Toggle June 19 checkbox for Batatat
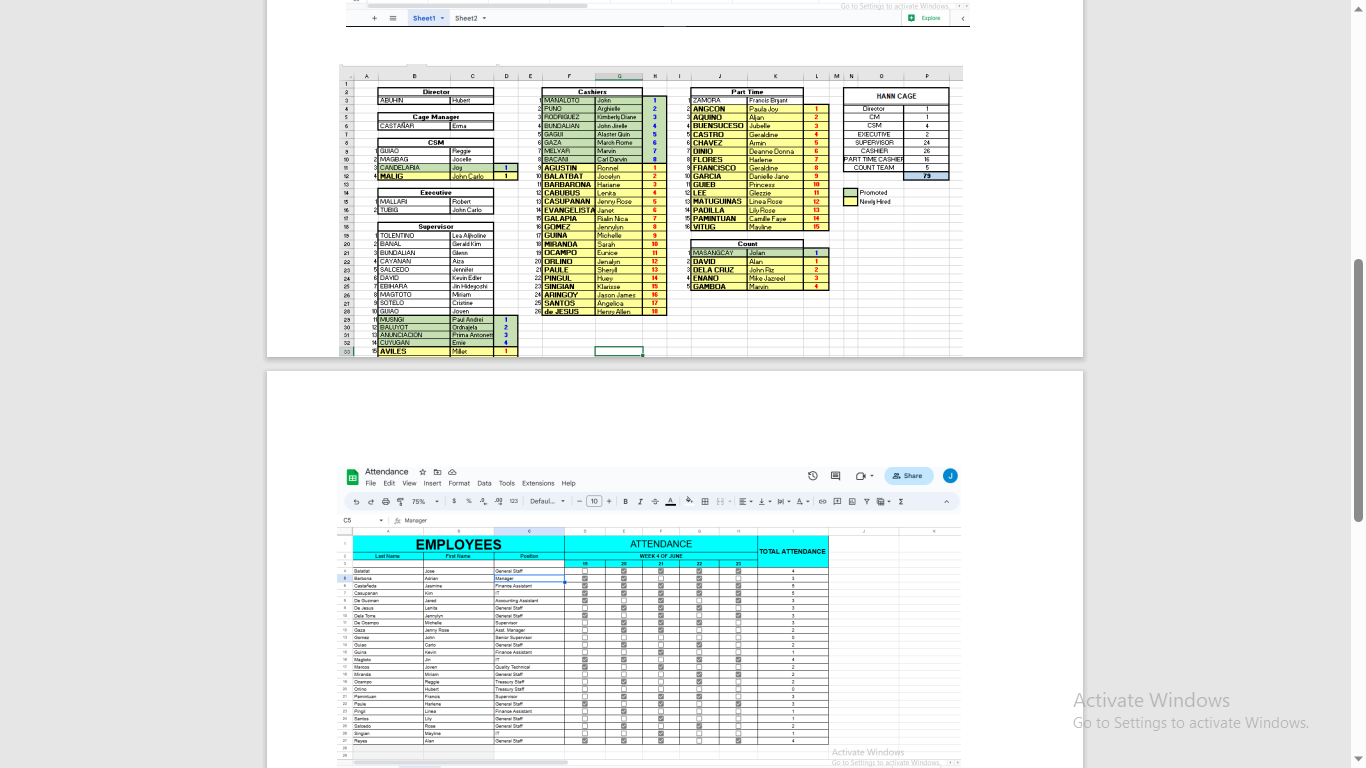The image size is (1366, 768). pyautogui.click(x=585, y=571)
